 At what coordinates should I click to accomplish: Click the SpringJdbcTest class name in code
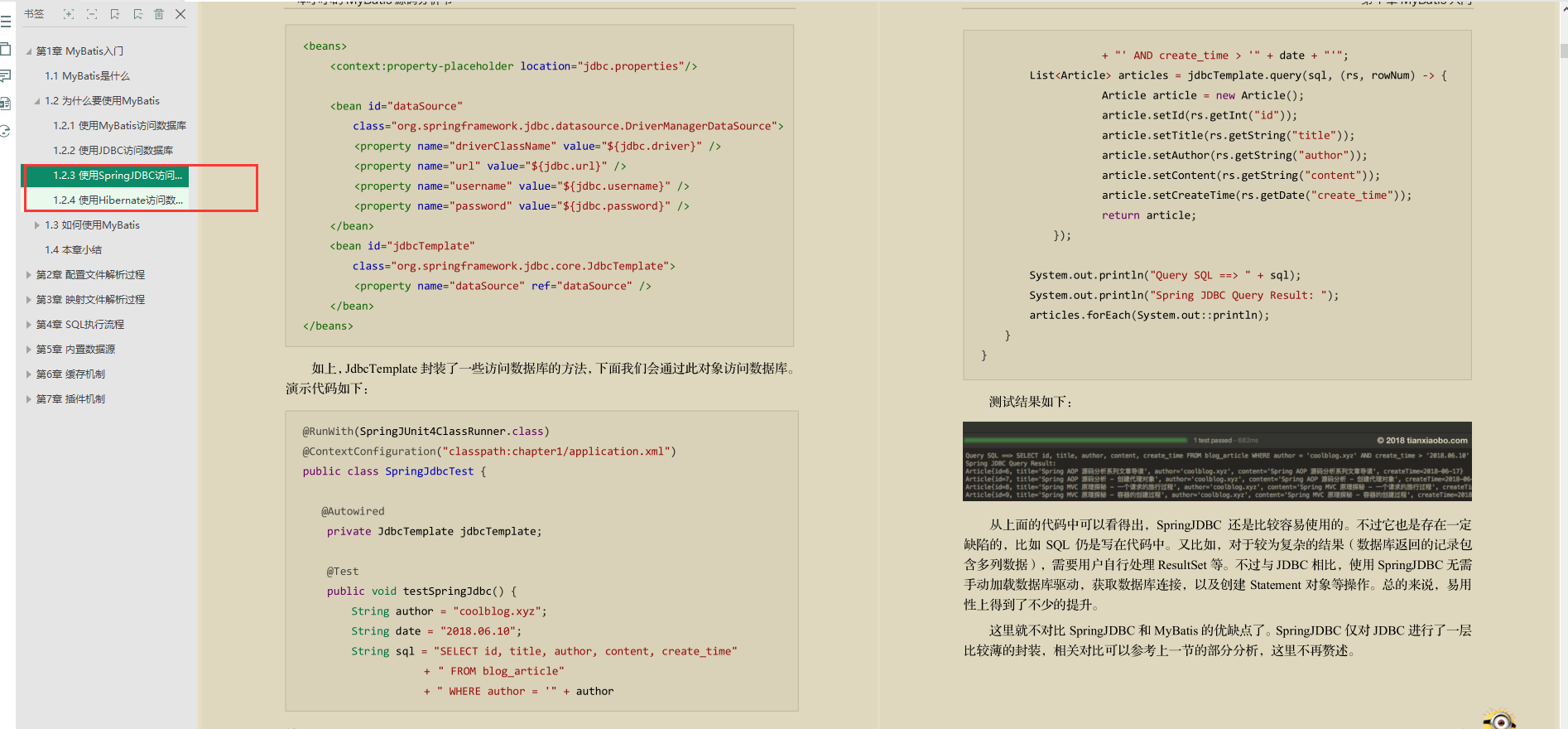tap(430, 471)
